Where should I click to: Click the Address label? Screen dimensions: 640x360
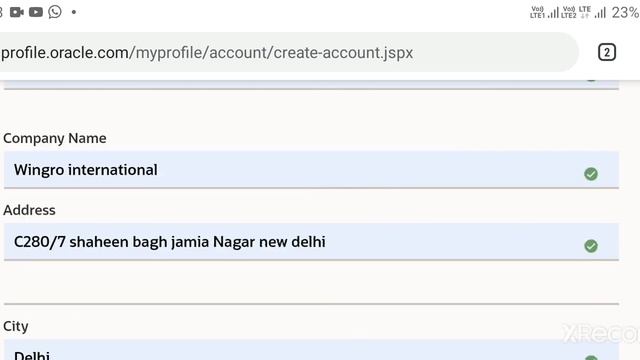tap(29, 210)
